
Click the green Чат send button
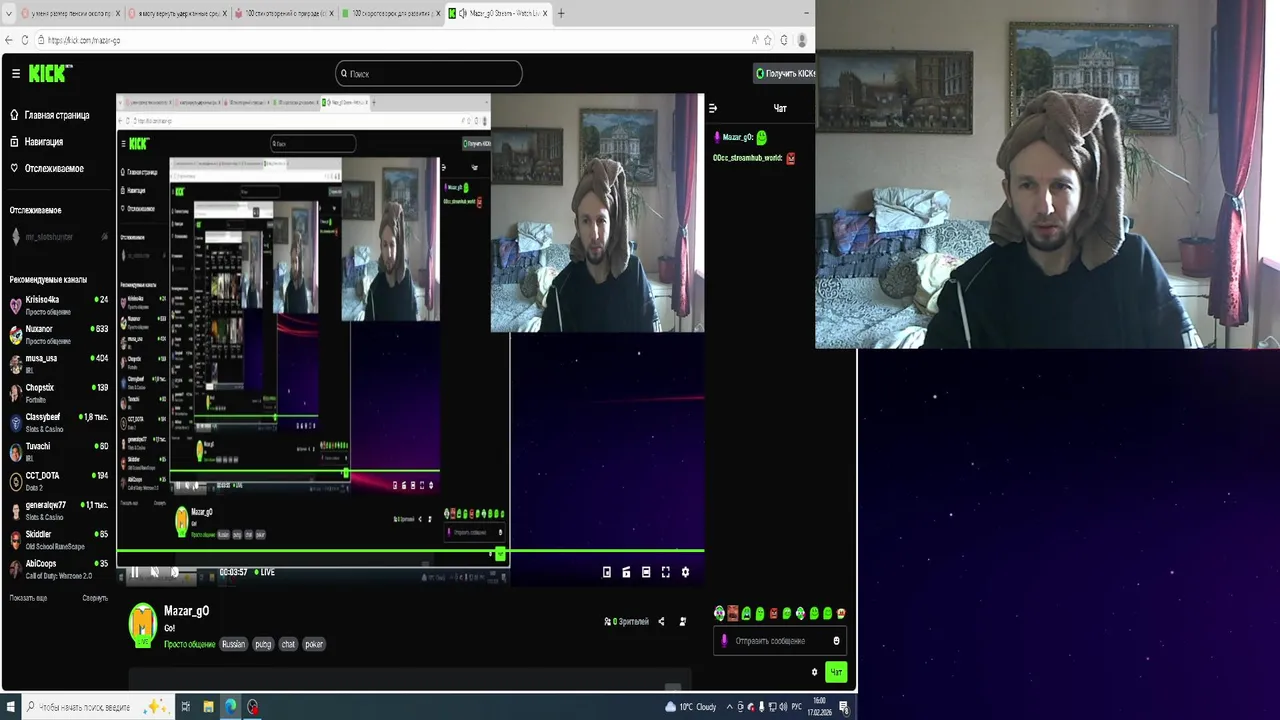click(x=836, y=672)
